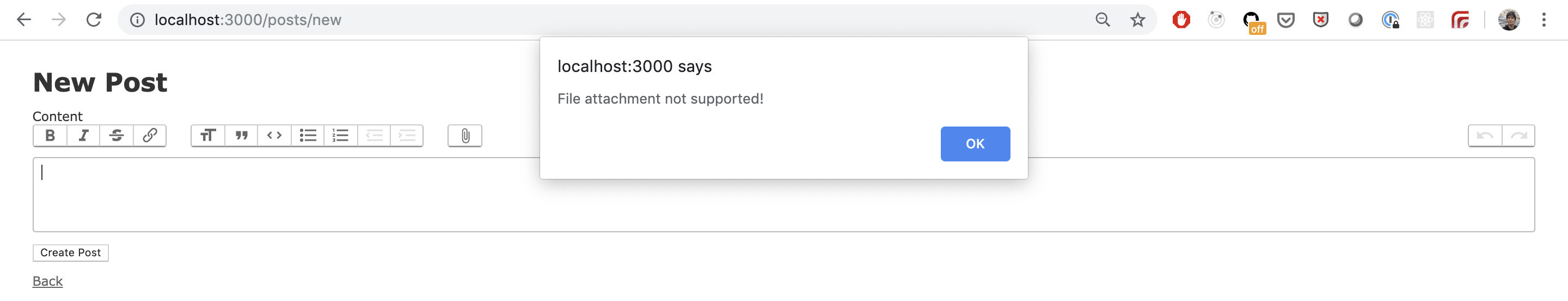Create a numbered list

coord(341,136)
